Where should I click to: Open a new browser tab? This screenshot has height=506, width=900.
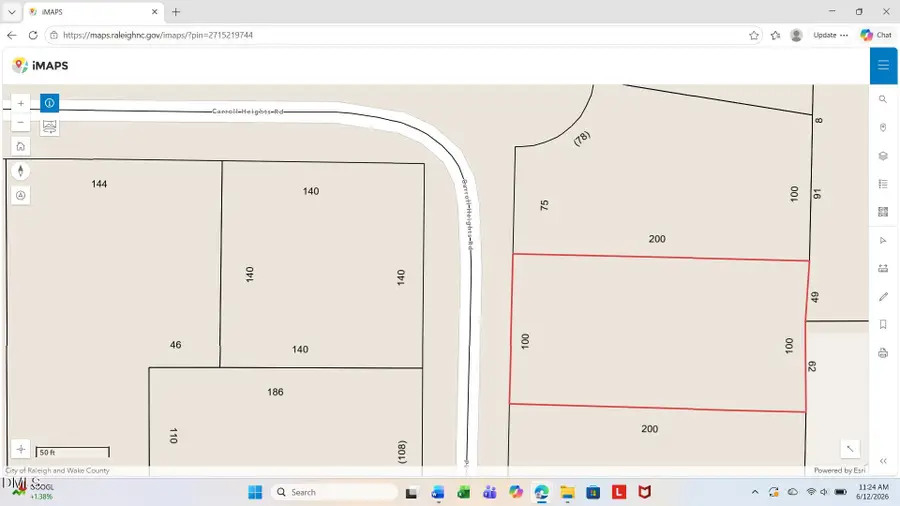click(x=176, y=11)
